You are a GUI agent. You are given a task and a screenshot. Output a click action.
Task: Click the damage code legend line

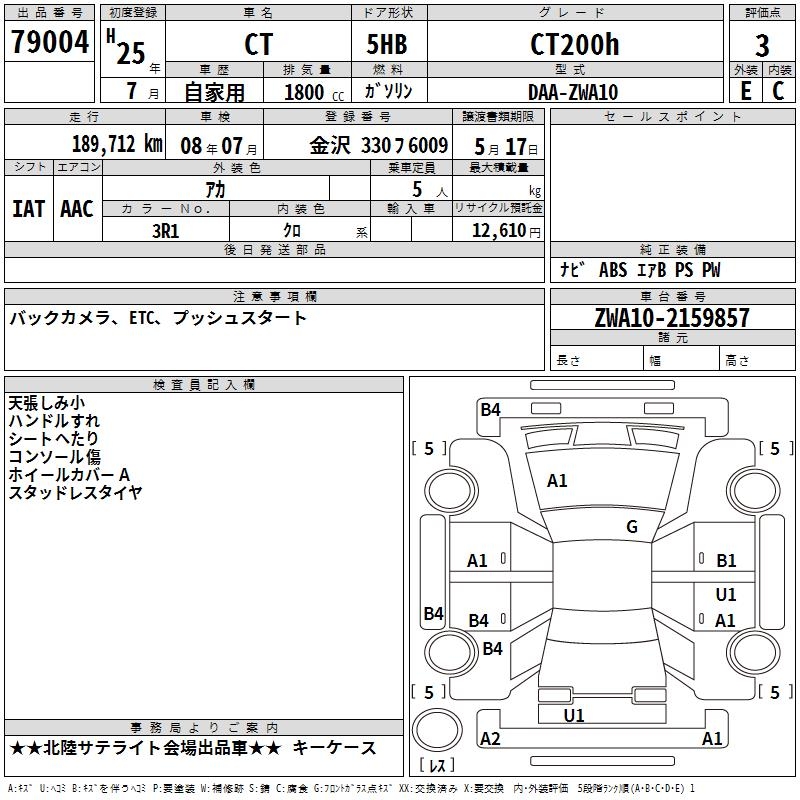(x=352, y=789)
